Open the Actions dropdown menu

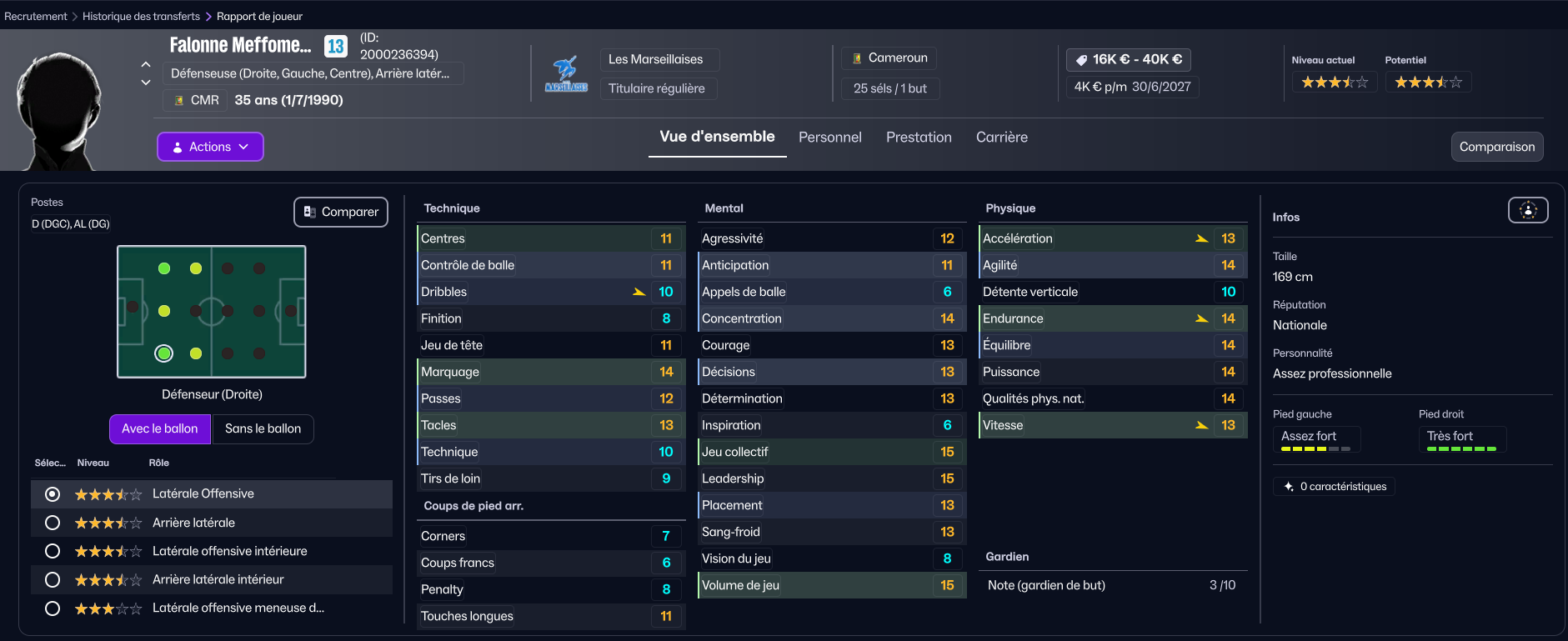click(x=210, y=147)
